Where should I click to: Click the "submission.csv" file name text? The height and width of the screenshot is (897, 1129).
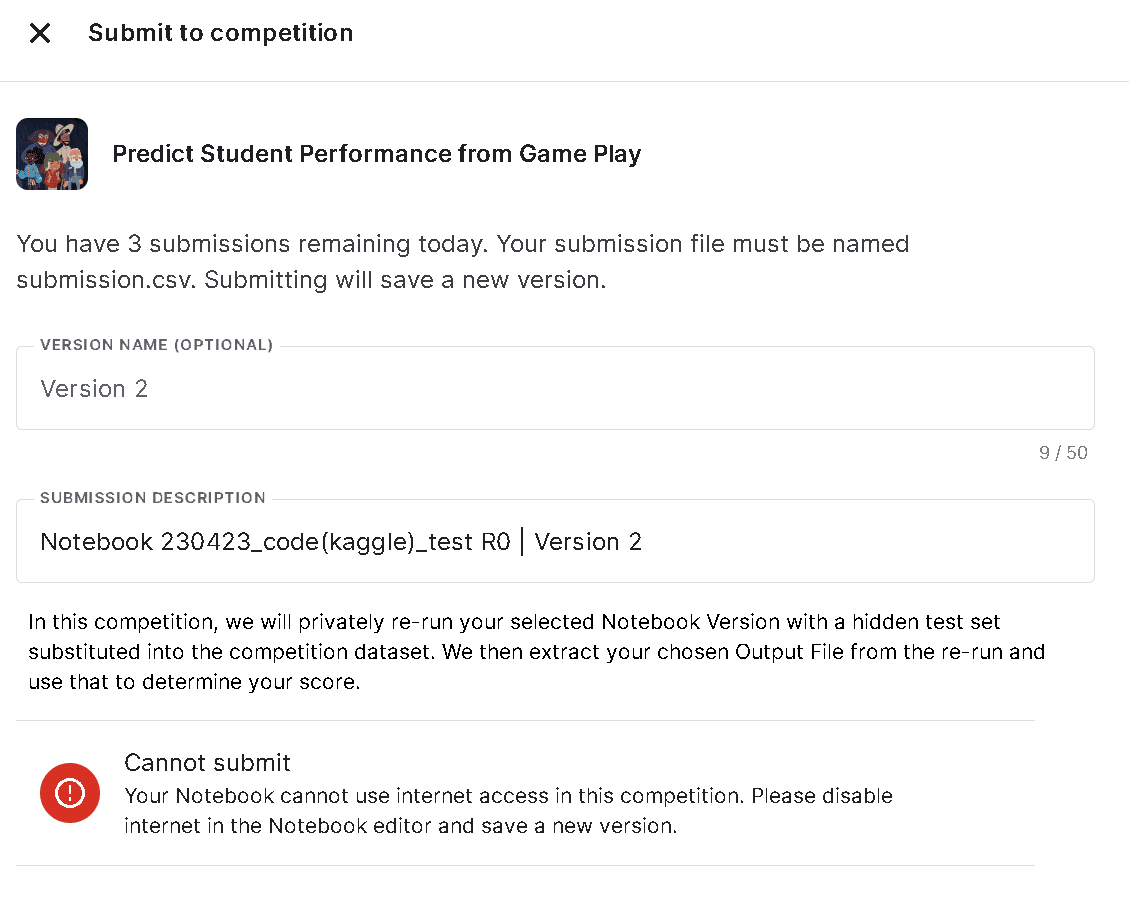click(x=106, y=280)
